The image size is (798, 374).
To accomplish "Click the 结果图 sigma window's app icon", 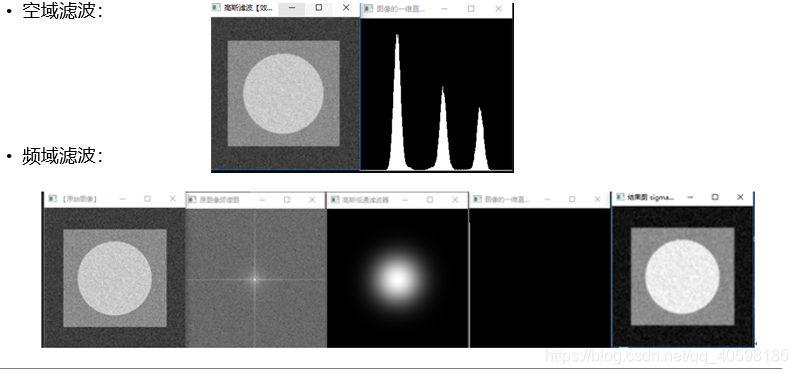I will click(x=620, y=197).
